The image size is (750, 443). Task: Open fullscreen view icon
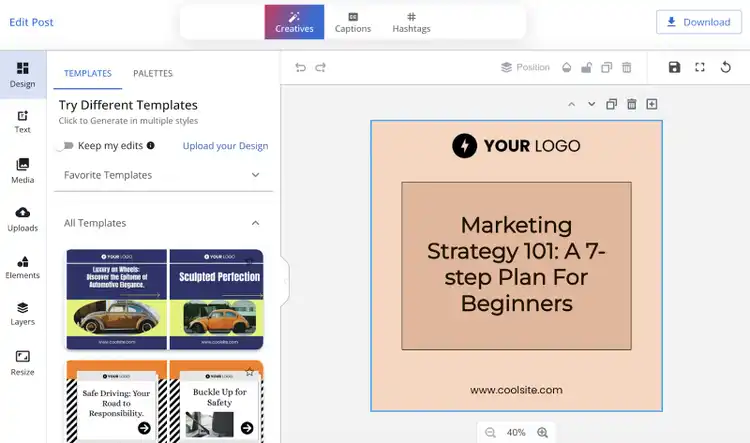(x=700, y=67)
